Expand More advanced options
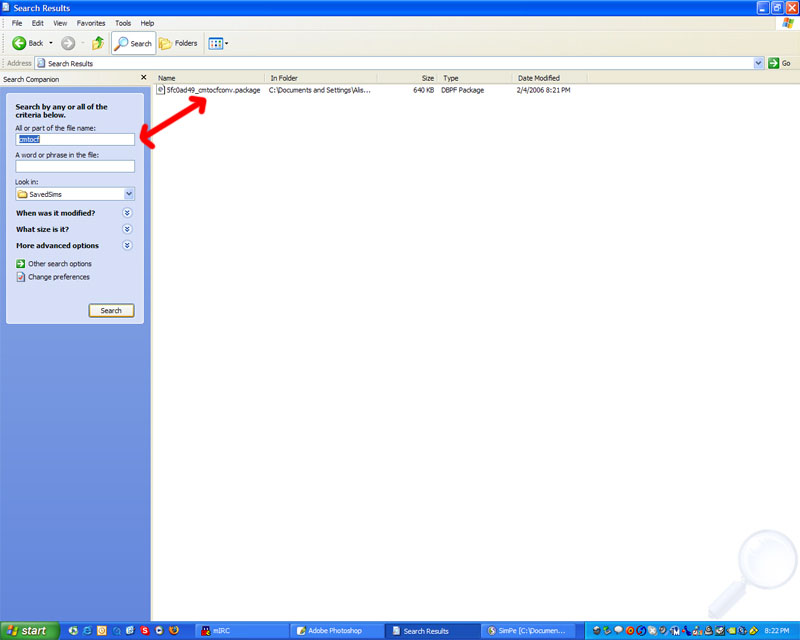 (127, 245)
